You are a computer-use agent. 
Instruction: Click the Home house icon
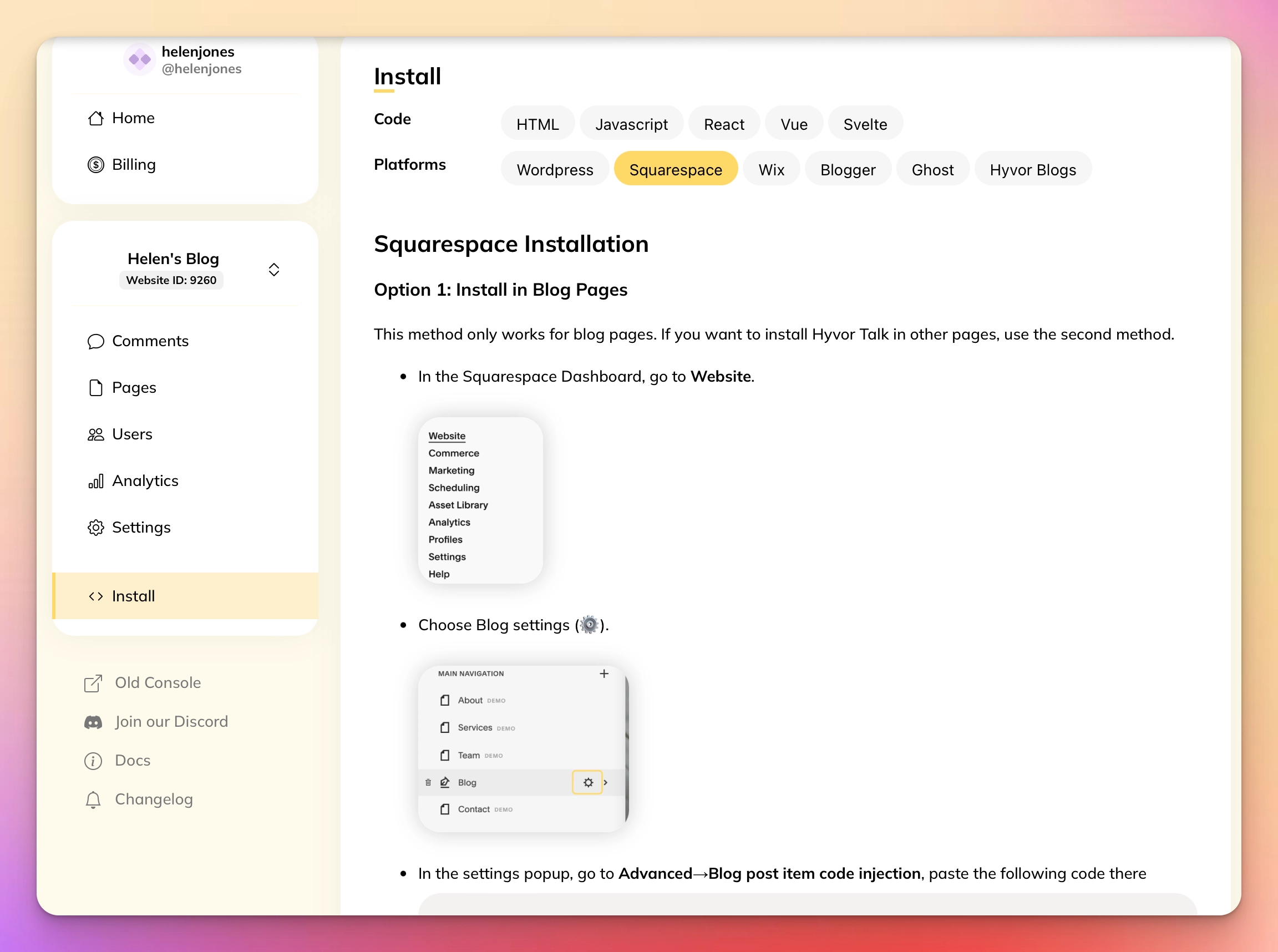tap(95, 118)
